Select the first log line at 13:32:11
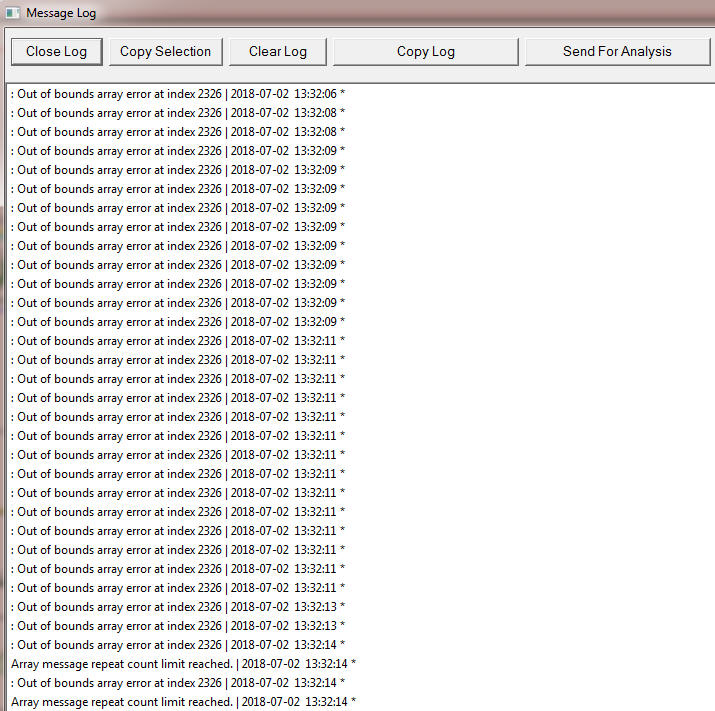This screenshot has height=711, width=715. [178, 341]
